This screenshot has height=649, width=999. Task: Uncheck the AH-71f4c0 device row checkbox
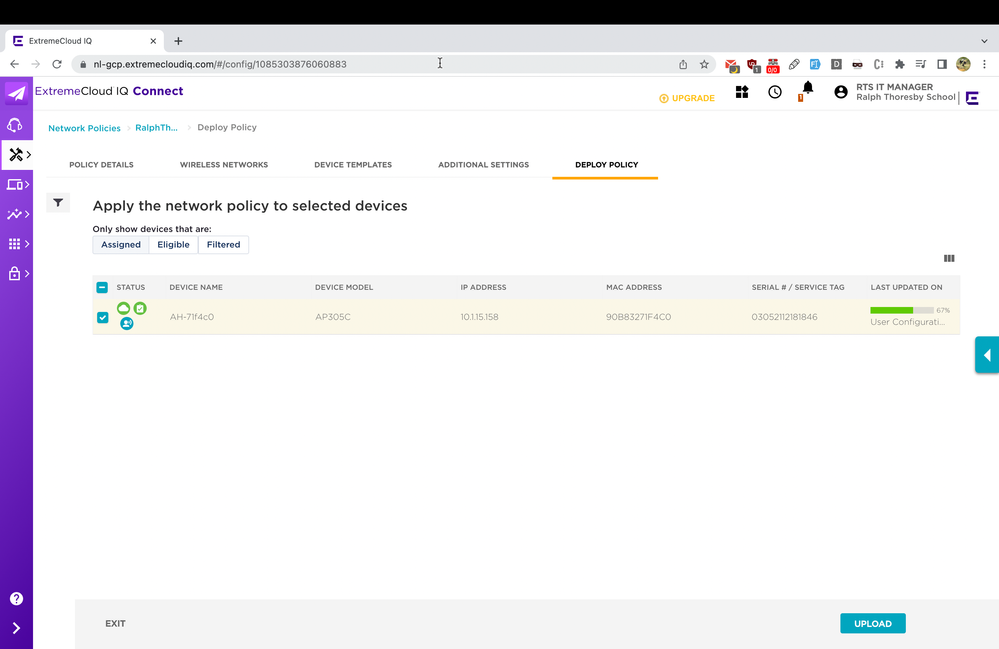[103, 318]
